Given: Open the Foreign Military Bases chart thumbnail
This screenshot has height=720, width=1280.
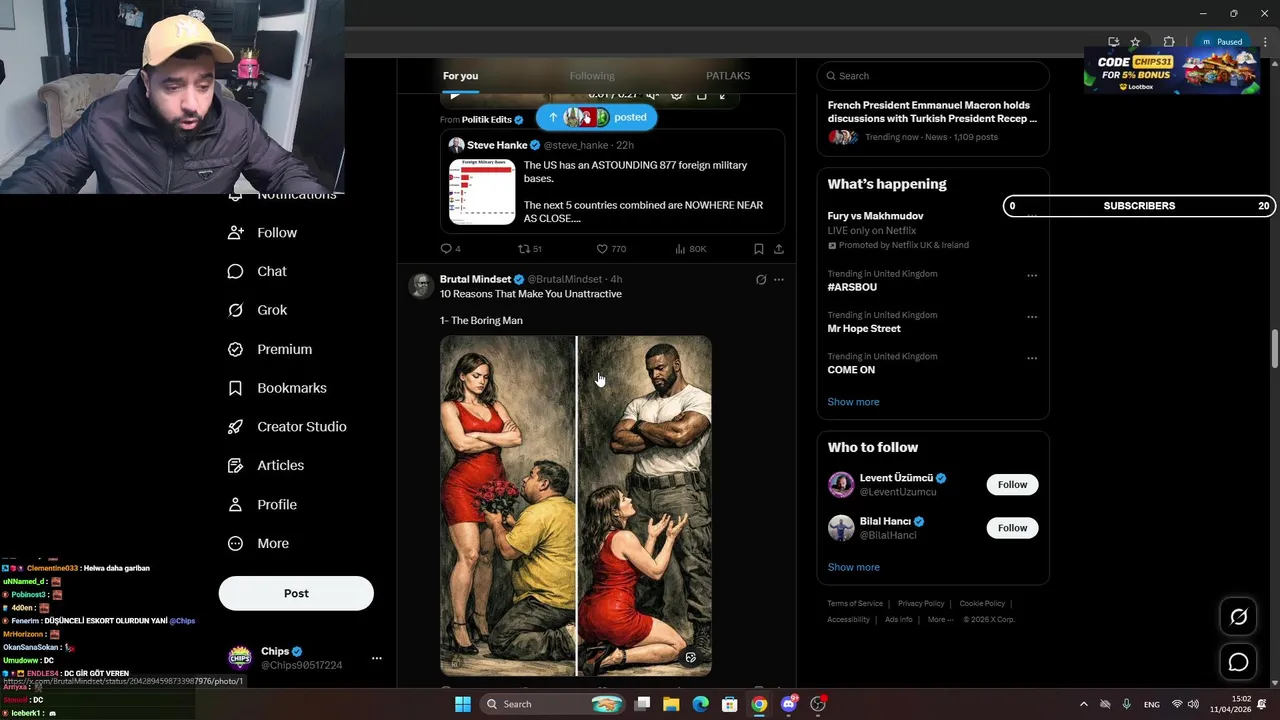Looking at the screenshot, I should (482, 192).
